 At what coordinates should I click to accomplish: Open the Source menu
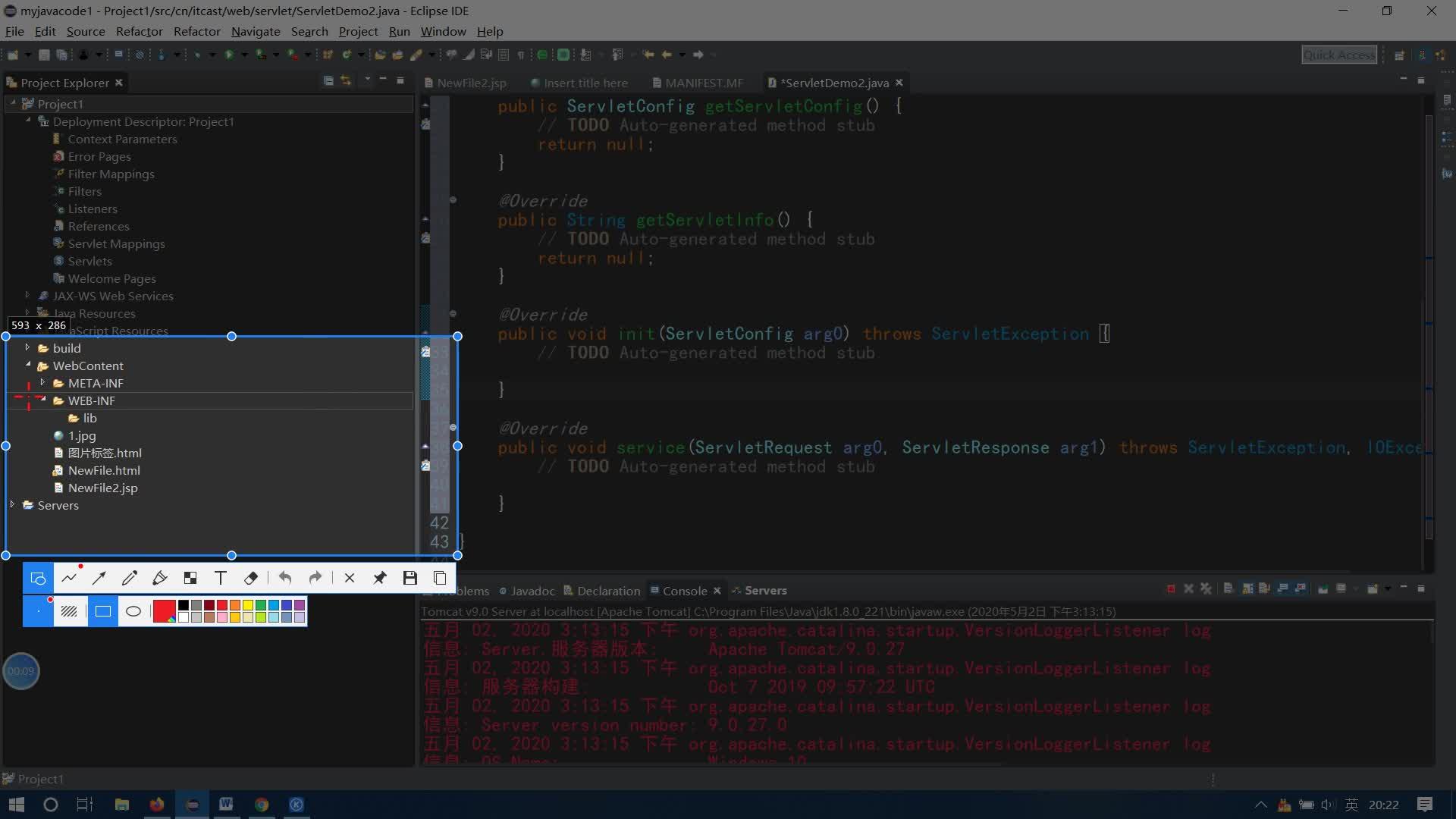86,32
